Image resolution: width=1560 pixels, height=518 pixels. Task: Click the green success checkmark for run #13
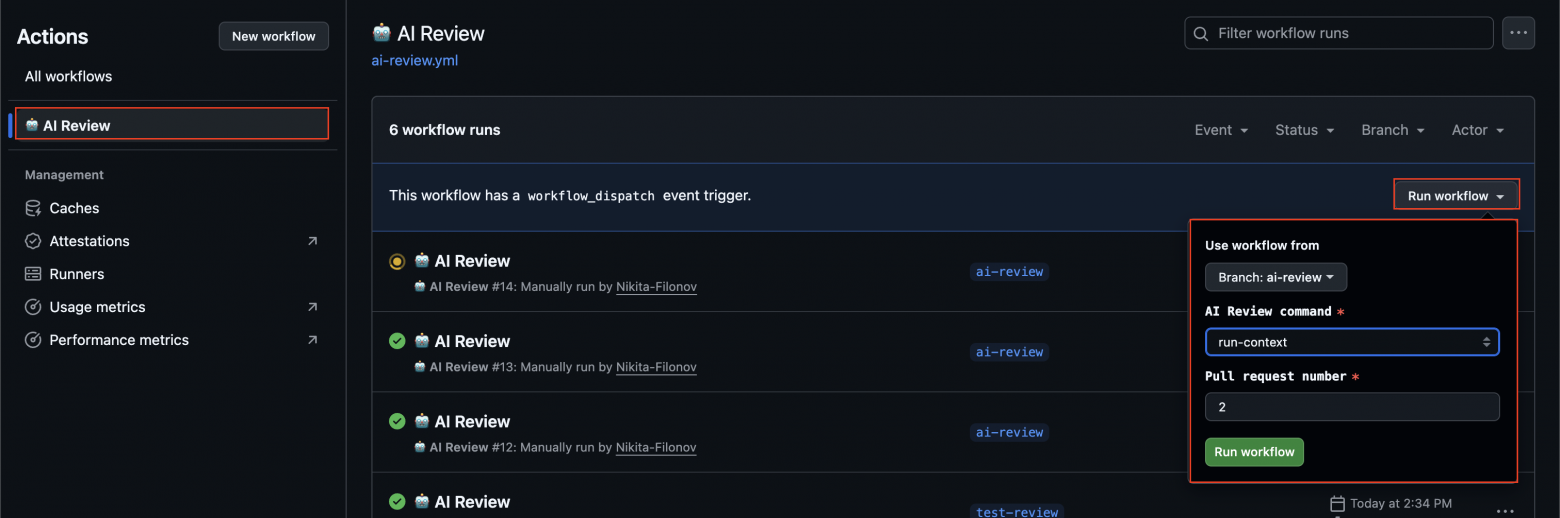click(397, 341)
